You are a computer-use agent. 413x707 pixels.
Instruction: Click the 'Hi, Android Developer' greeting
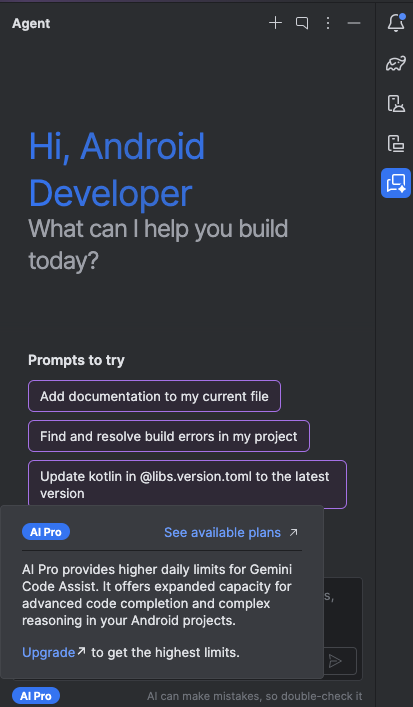pos(117,170)
